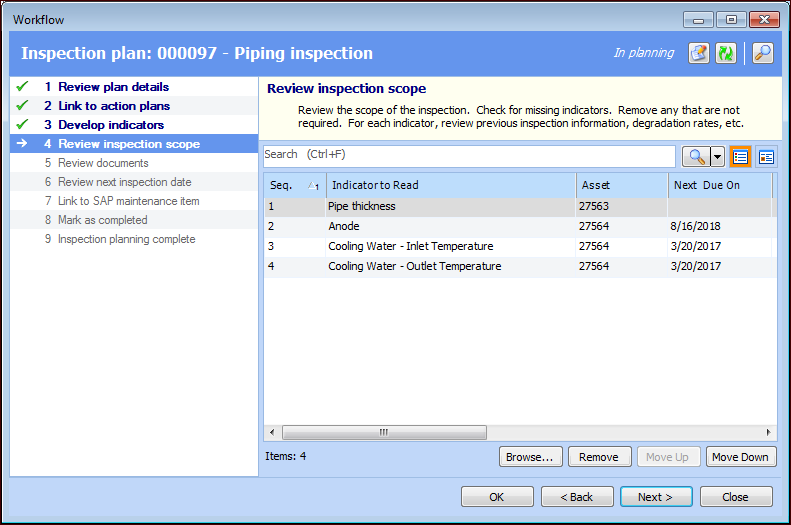Screen dimensions: 791x525
Task: Switch to card detail view icon
Action: [766, 156]
